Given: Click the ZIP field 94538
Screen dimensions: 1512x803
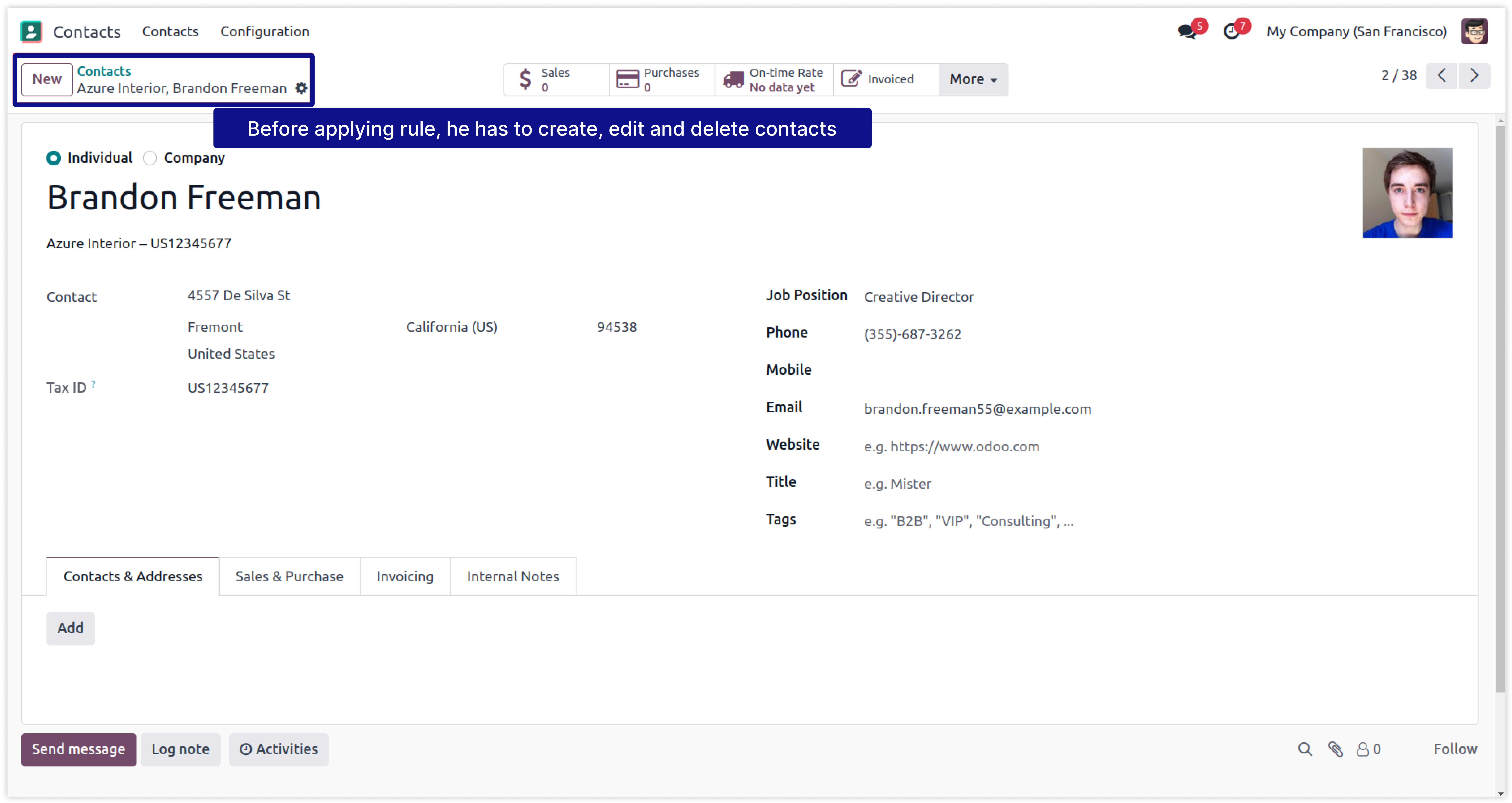Looking at the screenshot, I should [x=617, y=327].
